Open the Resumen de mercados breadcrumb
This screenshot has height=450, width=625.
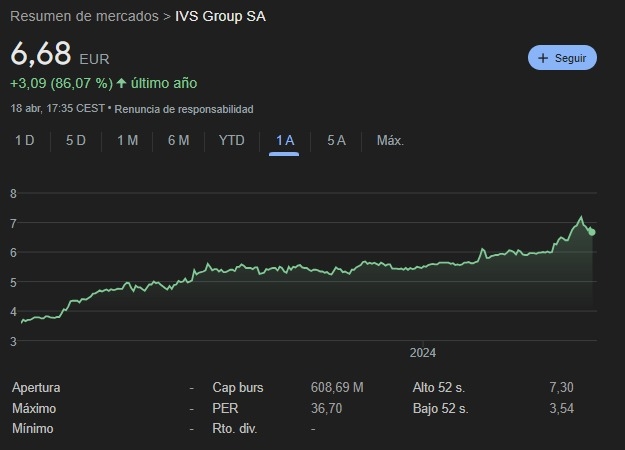click(84, 16)
